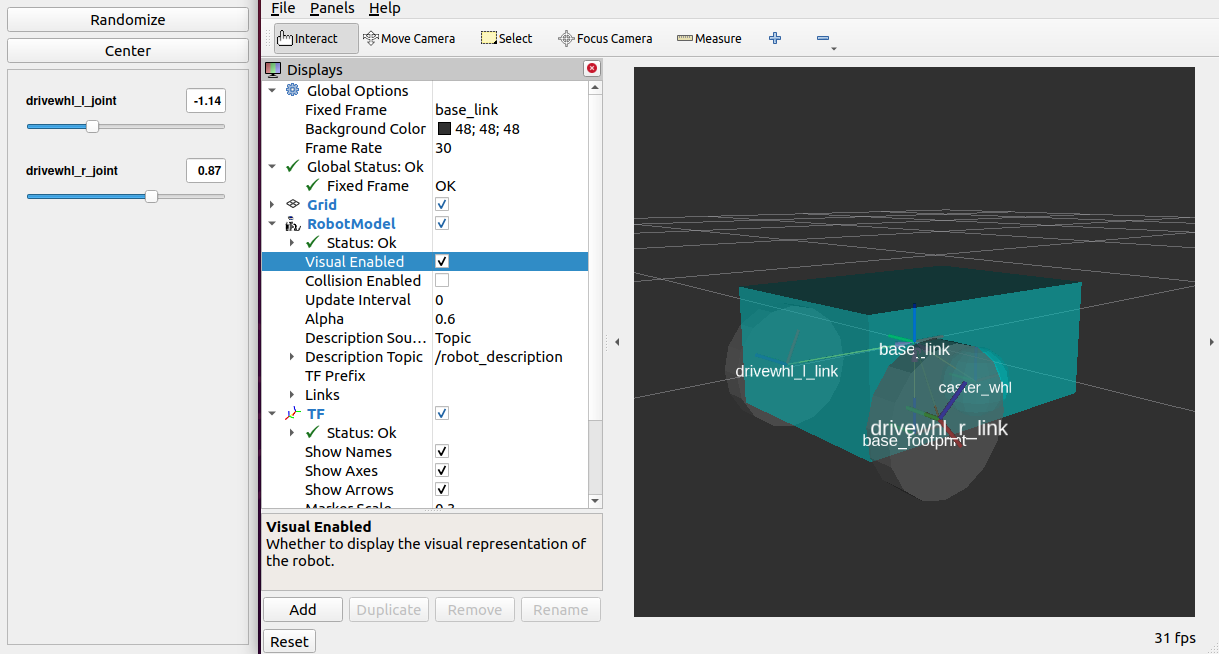Expand the Links tree item
Viewport: 1219px width, 654px height.
click(292, 395)
